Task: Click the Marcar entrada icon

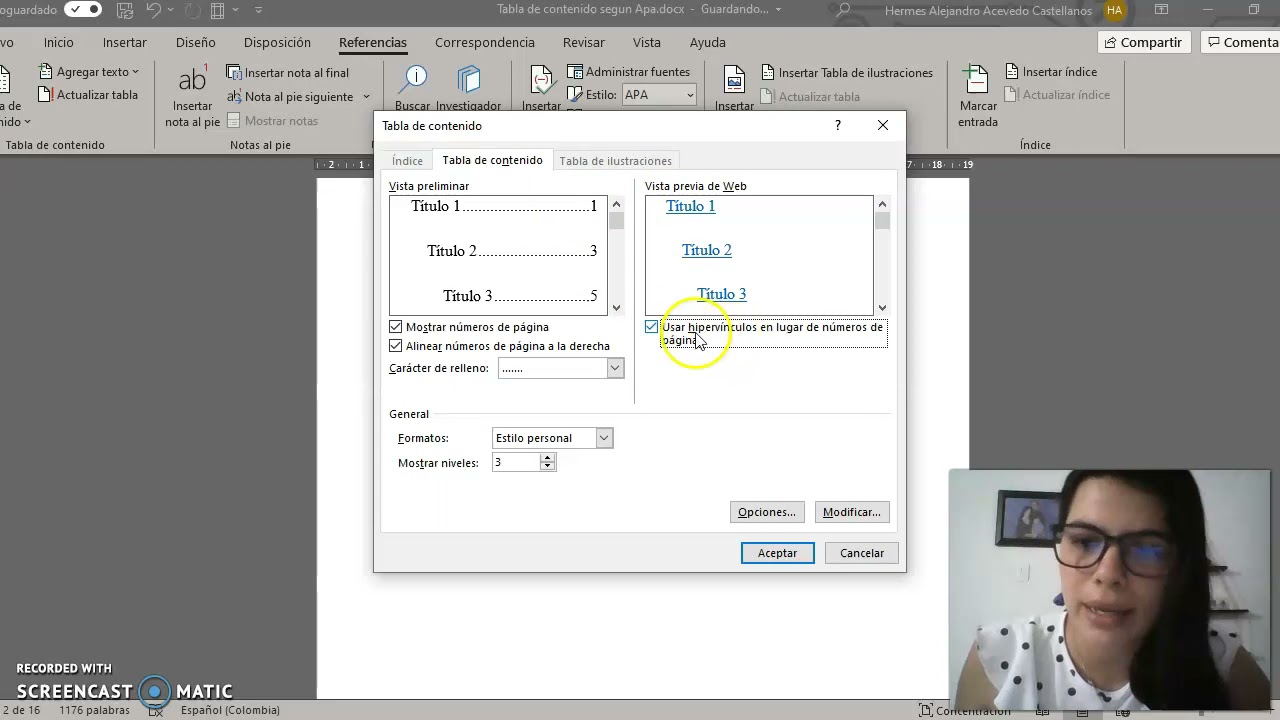Action: pos(977,97)
